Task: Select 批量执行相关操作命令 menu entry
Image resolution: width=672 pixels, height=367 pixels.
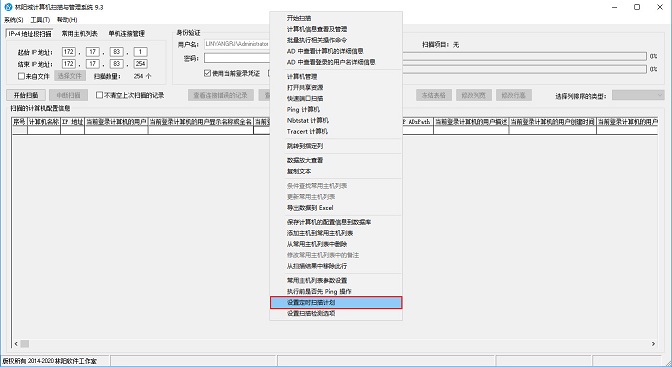Action: coord(336,40)
